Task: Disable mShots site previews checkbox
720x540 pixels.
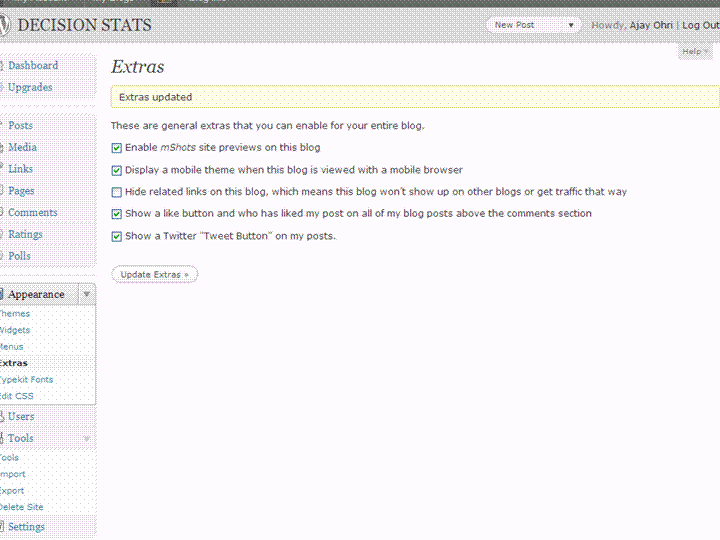Action: tap(117, 148)
